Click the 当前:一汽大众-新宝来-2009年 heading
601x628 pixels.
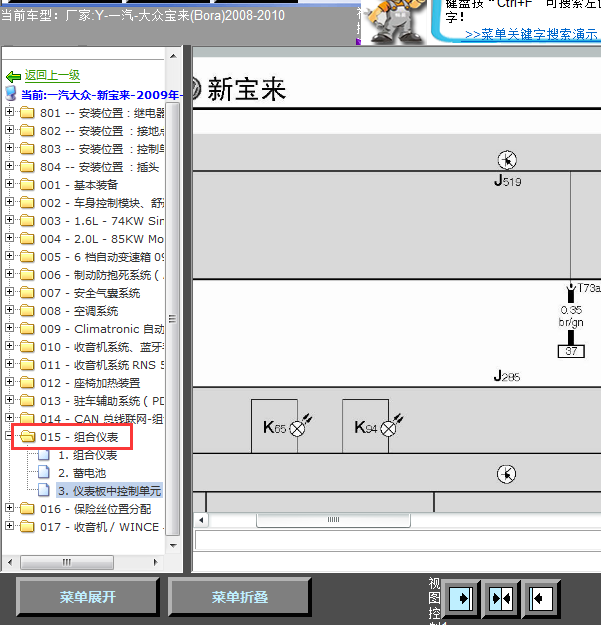[x=102, y=95]
